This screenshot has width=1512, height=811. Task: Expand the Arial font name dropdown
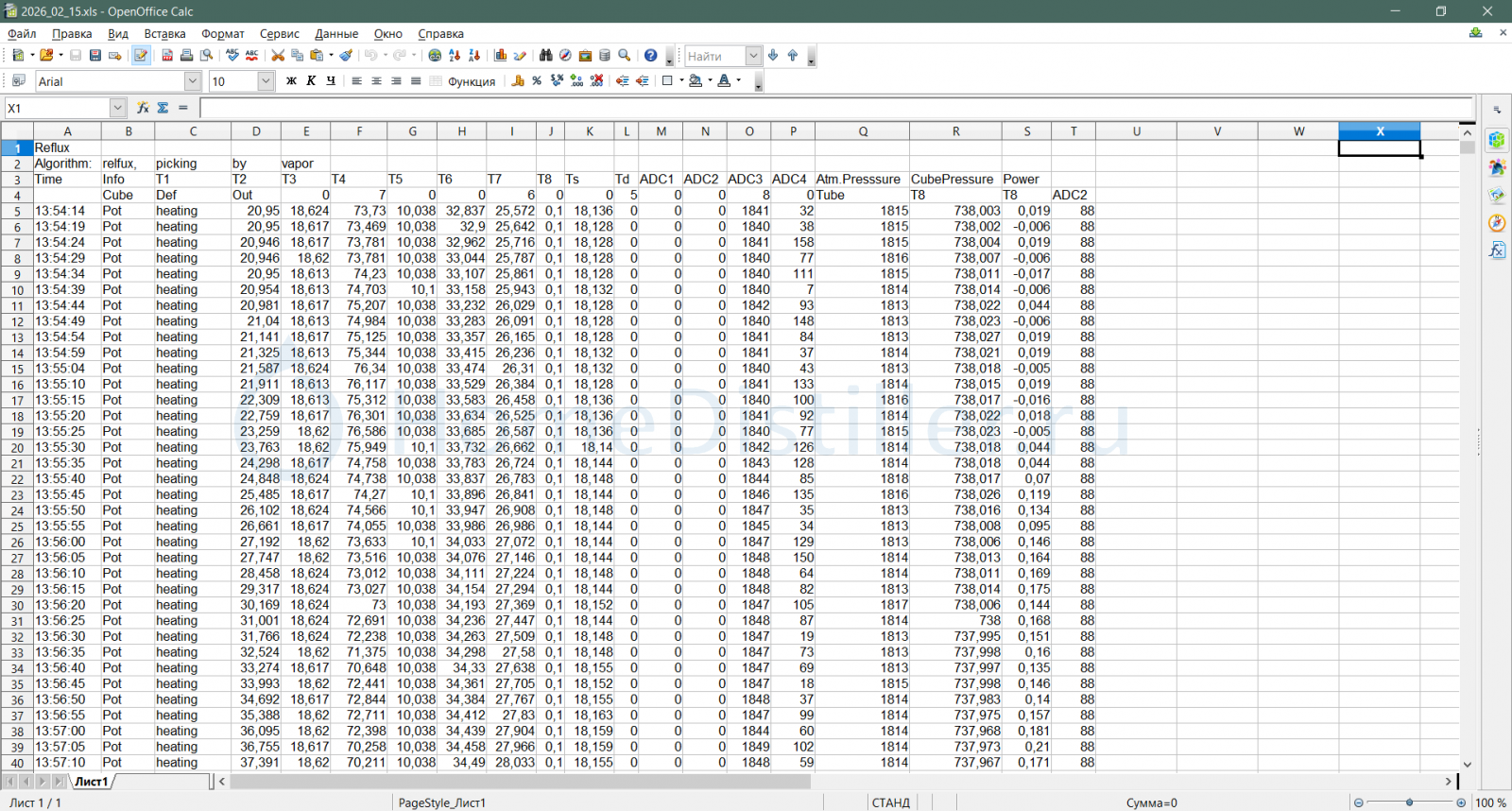pos(192,81)
